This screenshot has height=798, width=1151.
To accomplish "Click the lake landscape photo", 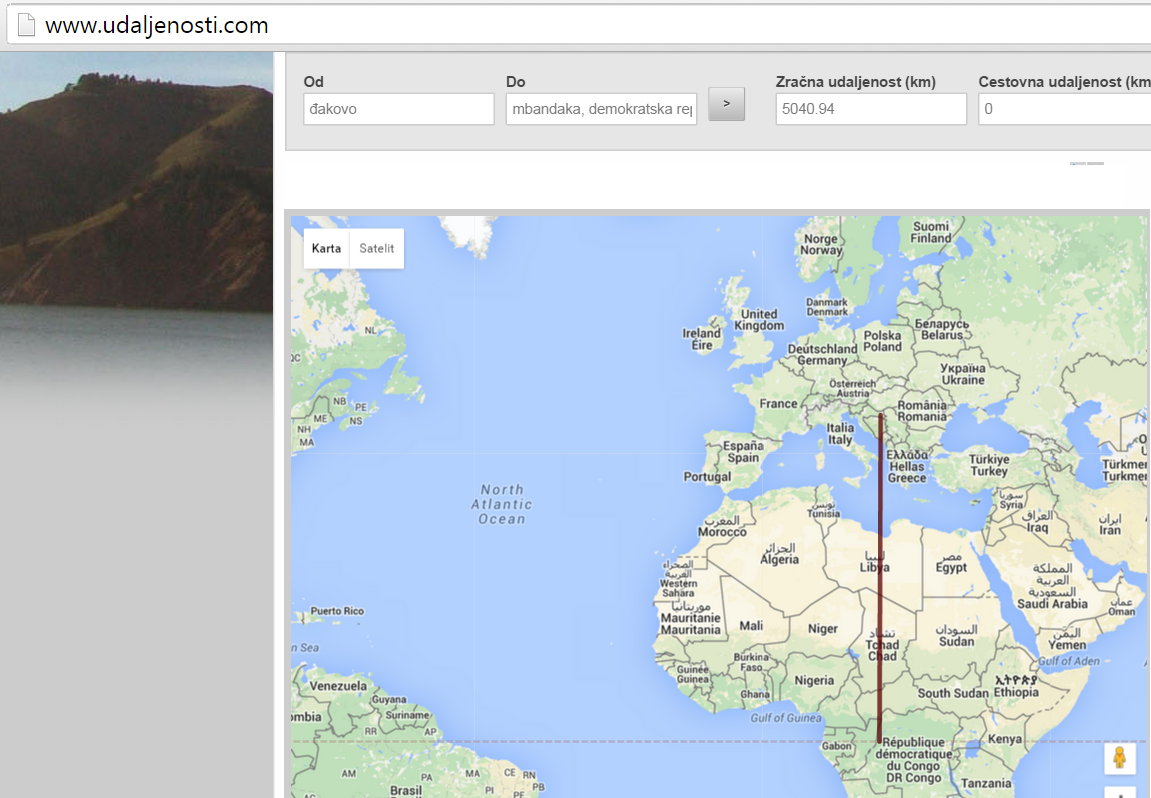I will point(137,213).
